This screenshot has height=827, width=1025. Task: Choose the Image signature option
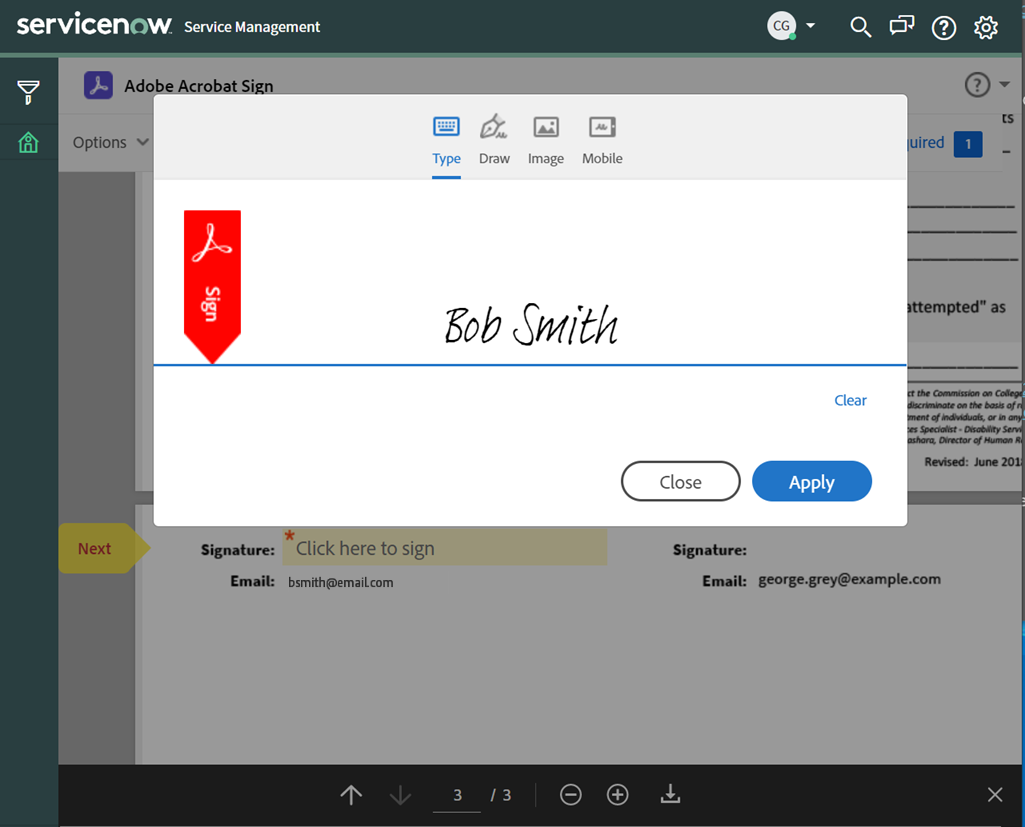click(545, 138)
